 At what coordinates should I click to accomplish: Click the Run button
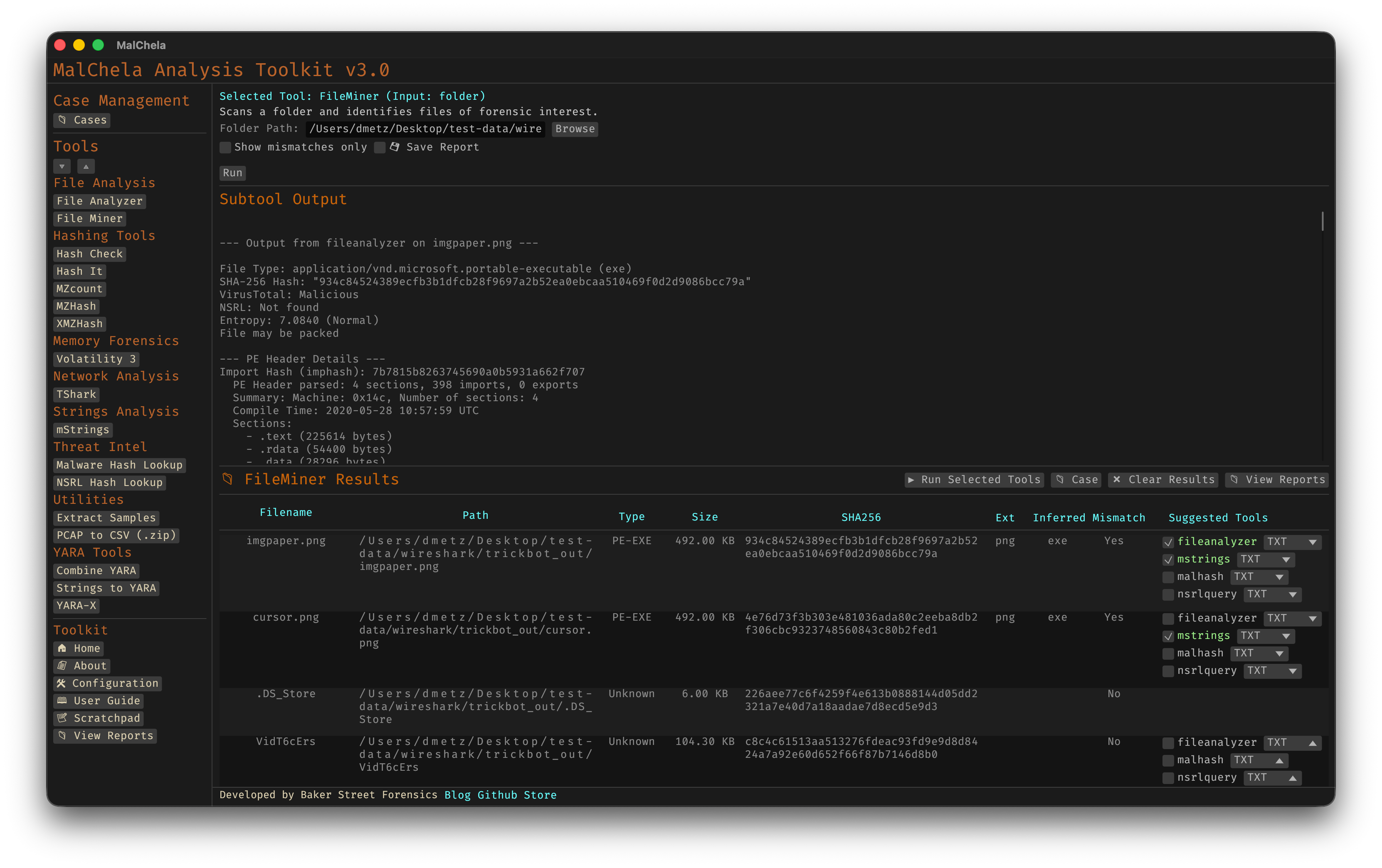(x=232, y=173)
